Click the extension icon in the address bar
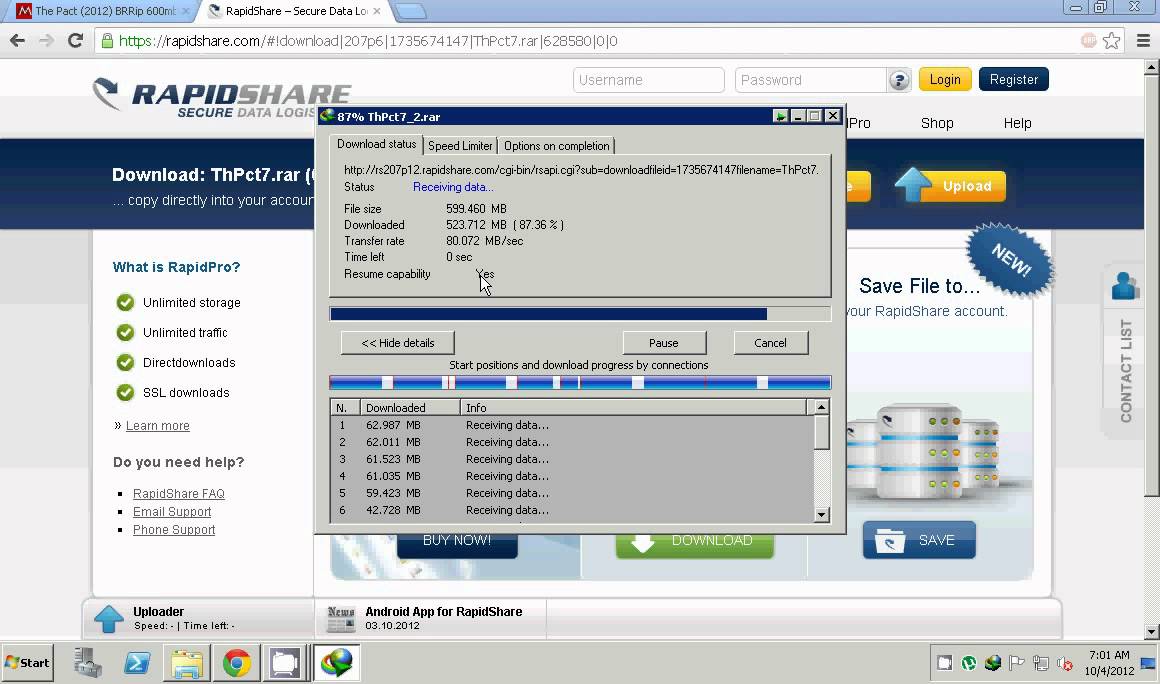Viewport: 1160px width, 684px height. click(1088, 41)
